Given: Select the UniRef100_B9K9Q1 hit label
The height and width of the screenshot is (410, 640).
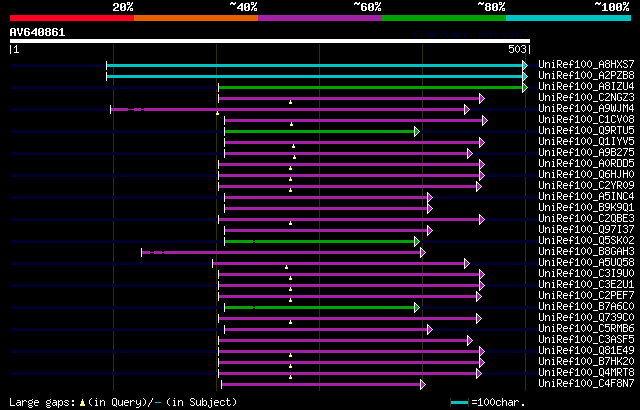Looking at the screenshot, I should [x=586, y=208].
